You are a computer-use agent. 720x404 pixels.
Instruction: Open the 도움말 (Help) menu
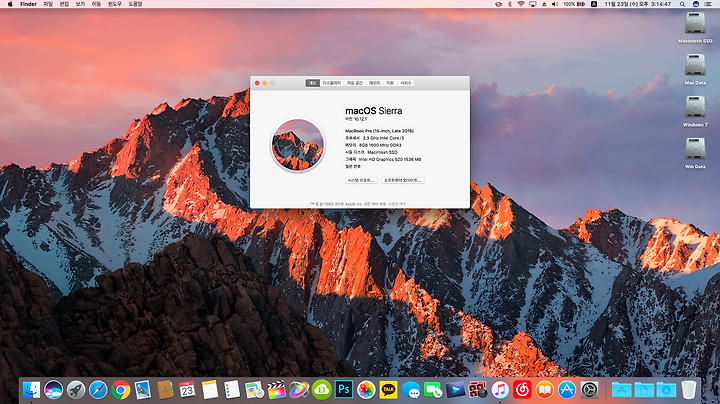point(135,4)
